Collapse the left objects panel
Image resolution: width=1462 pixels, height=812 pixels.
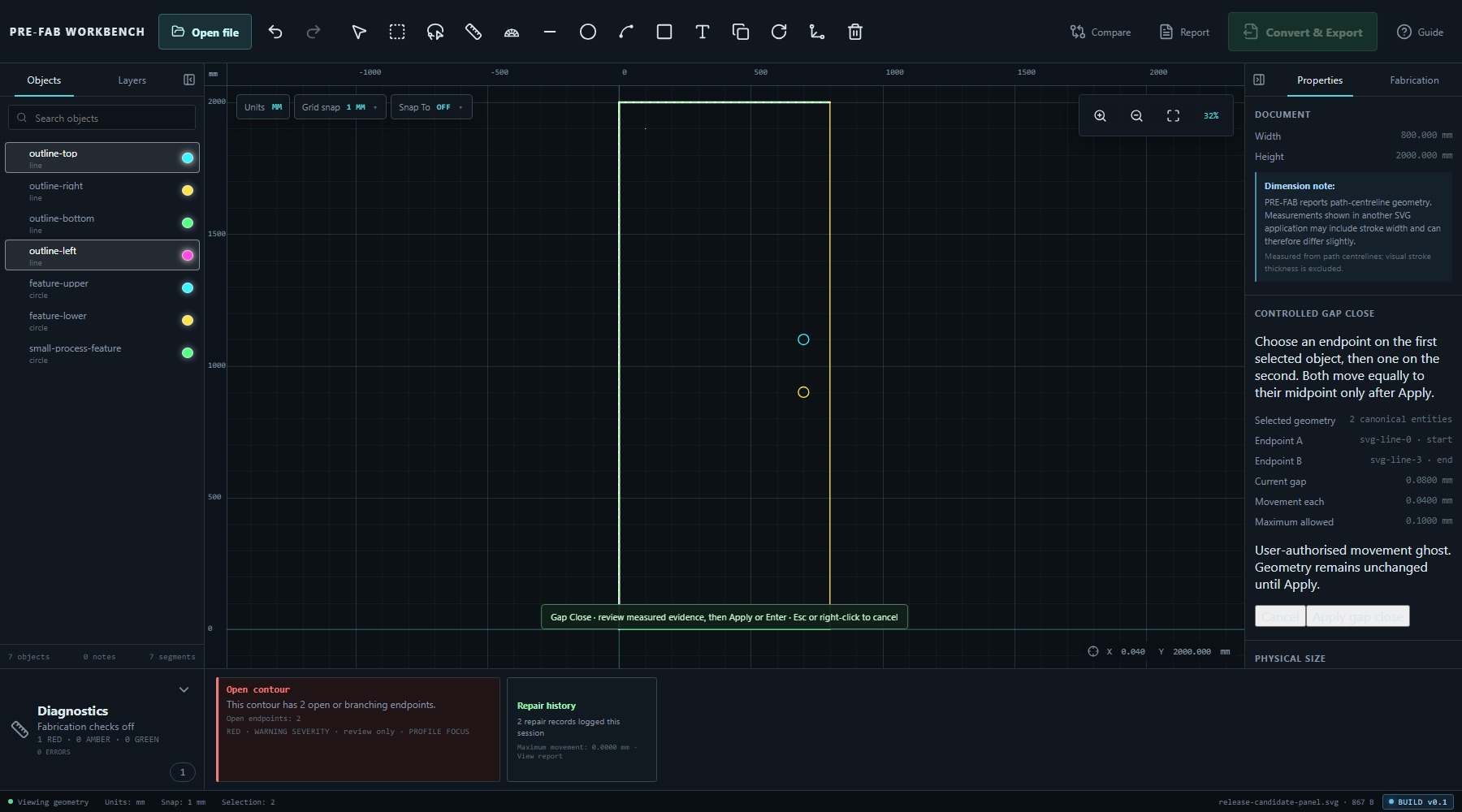click(x=189, y=80)
